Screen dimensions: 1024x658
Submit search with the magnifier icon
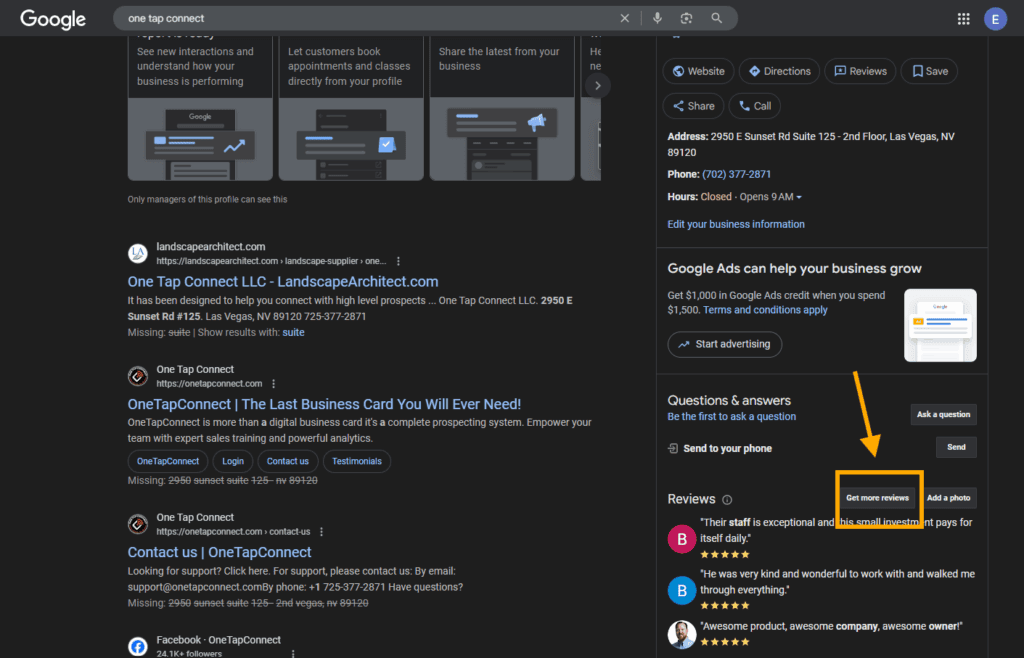[x=716, y=18]
